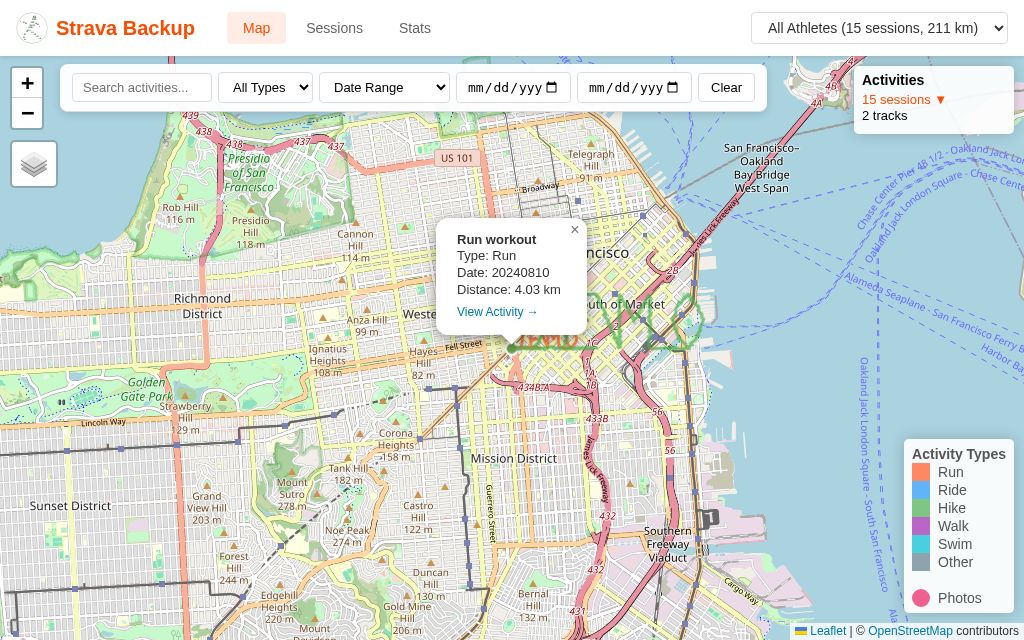Click the pink Photos legend marker
The image size is (1024, 640).
(x=921, y=598)
